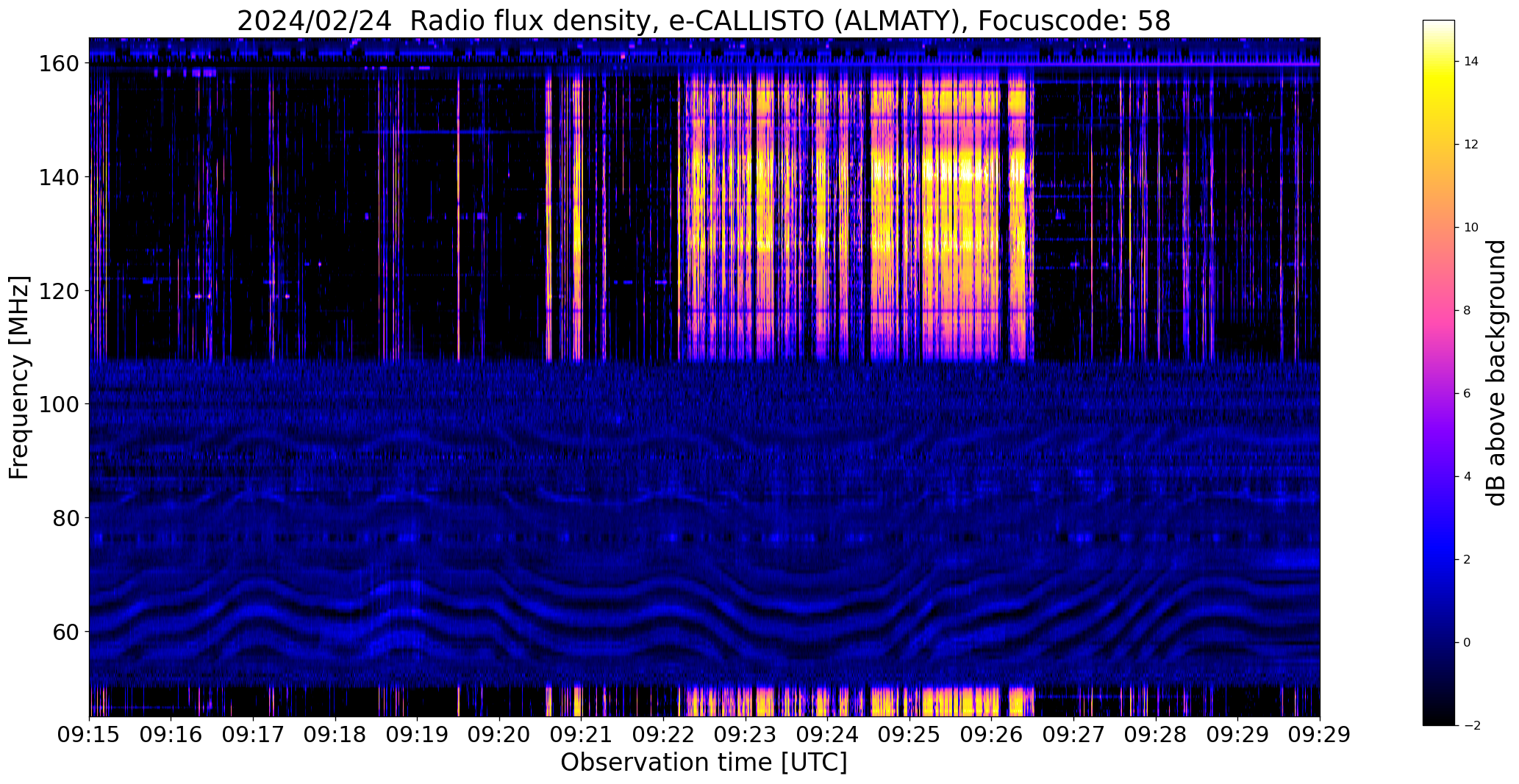
Task: Click the 09:28 time tick label
Action: pos(1156,736)
